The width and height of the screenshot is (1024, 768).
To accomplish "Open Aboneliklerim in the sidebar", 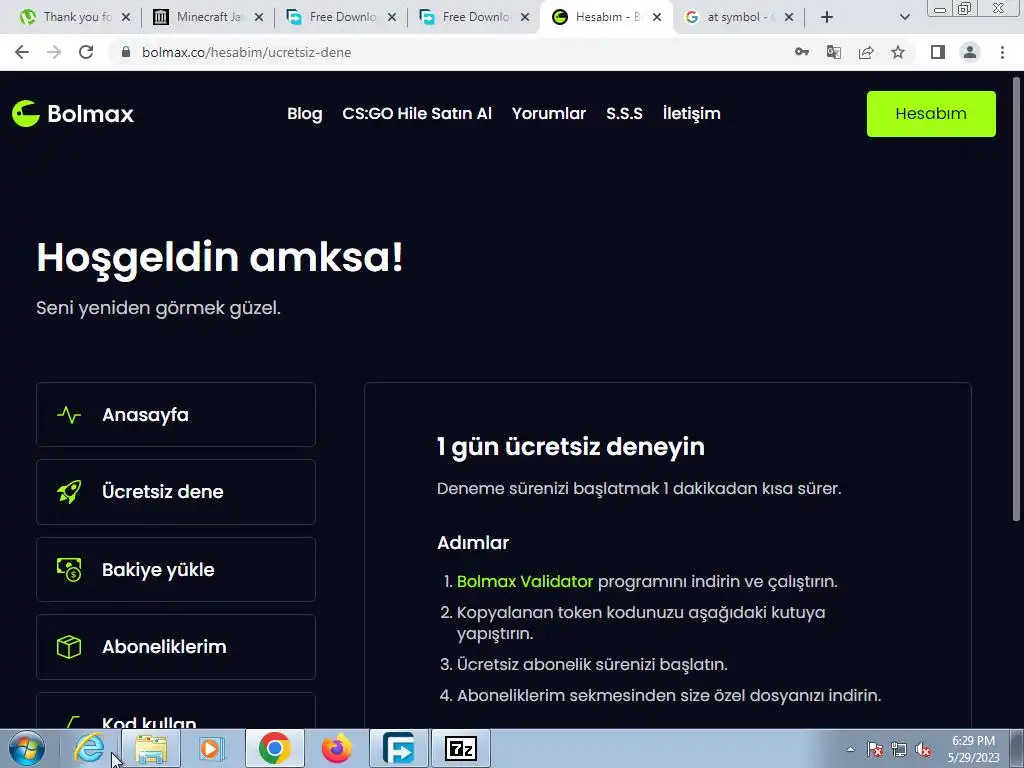I will (x=176, y=647).
